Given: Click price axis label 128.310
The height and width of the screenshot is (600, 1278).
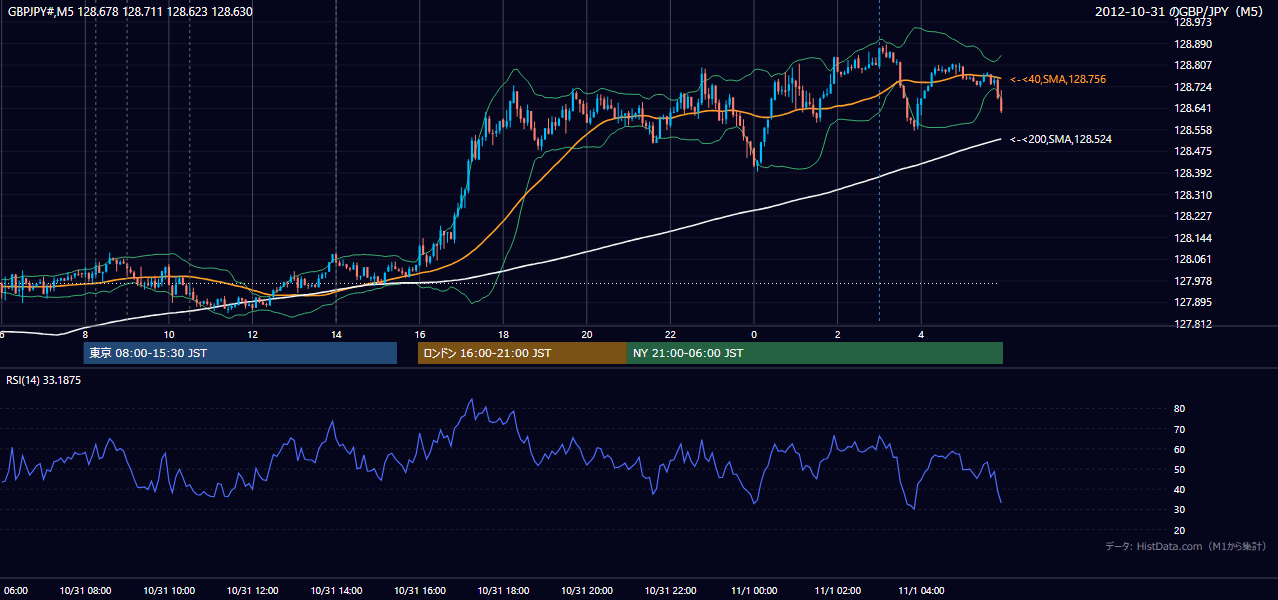Looking at the screenshot, I should 1192,195.
